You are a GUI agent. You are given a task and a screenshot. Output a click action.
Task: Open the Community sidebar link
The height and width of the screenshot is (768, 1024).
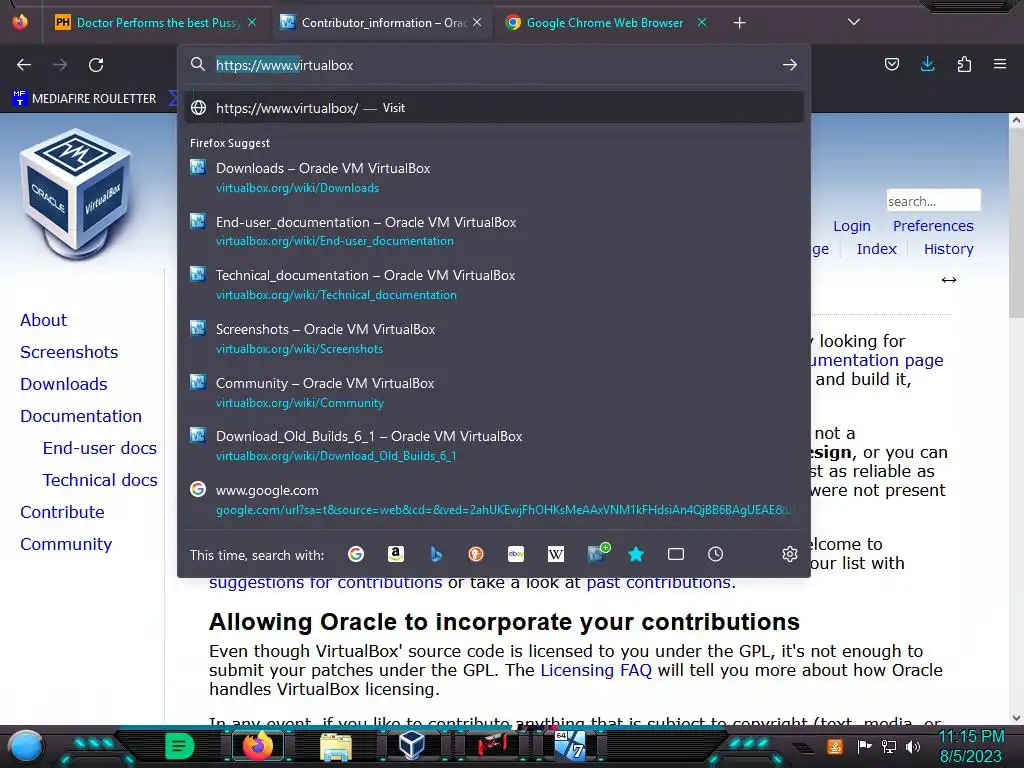(66, 544)
